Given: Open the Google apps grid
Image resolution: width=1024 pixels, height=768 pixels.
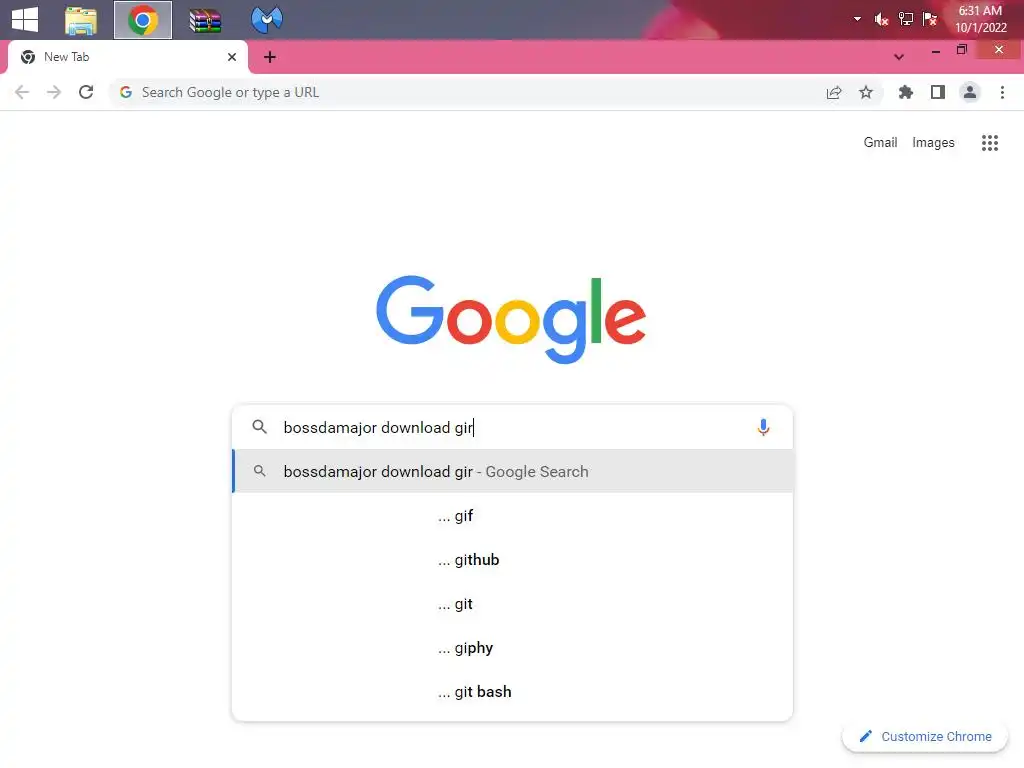Looking at the screenshot, I should pos(989,142).
